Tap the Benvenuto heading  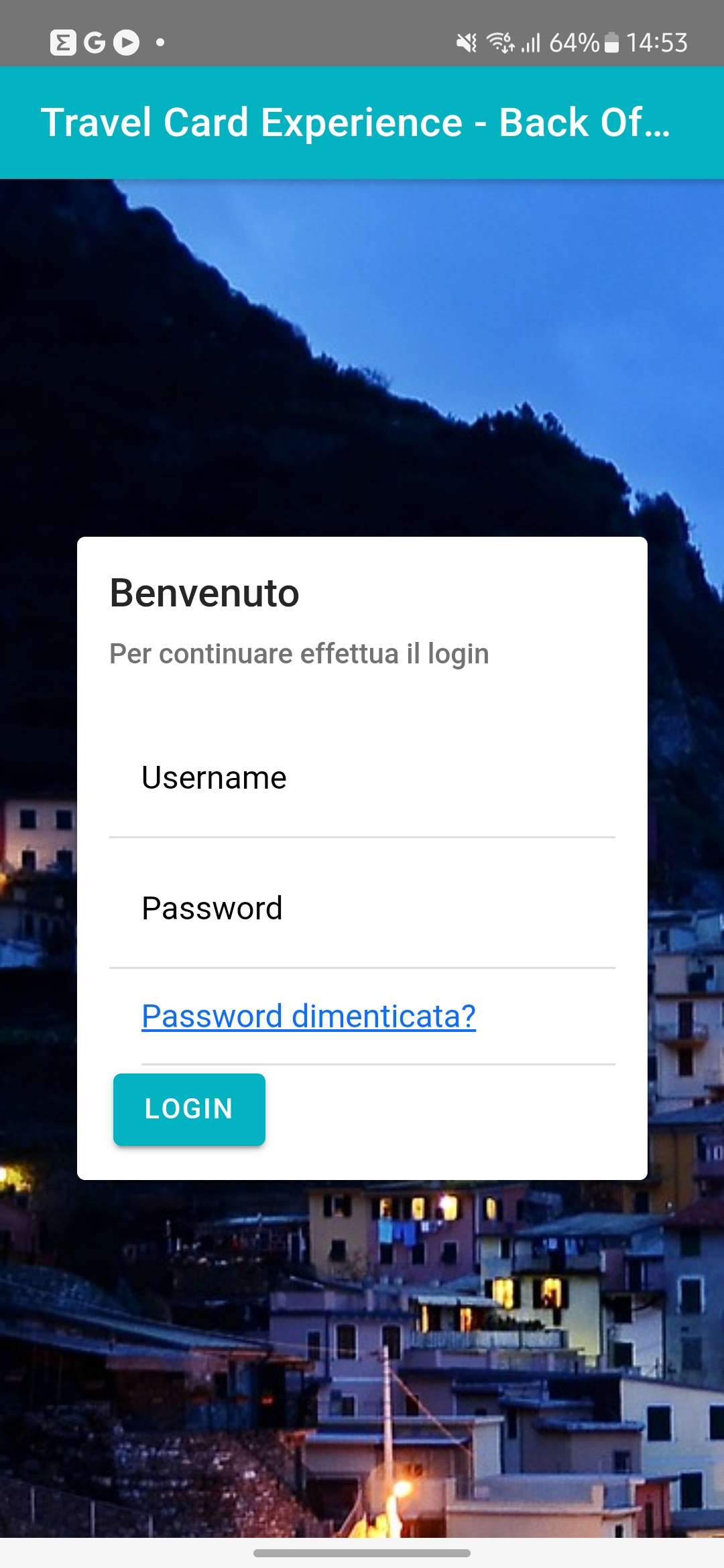(x=204, y=593)
